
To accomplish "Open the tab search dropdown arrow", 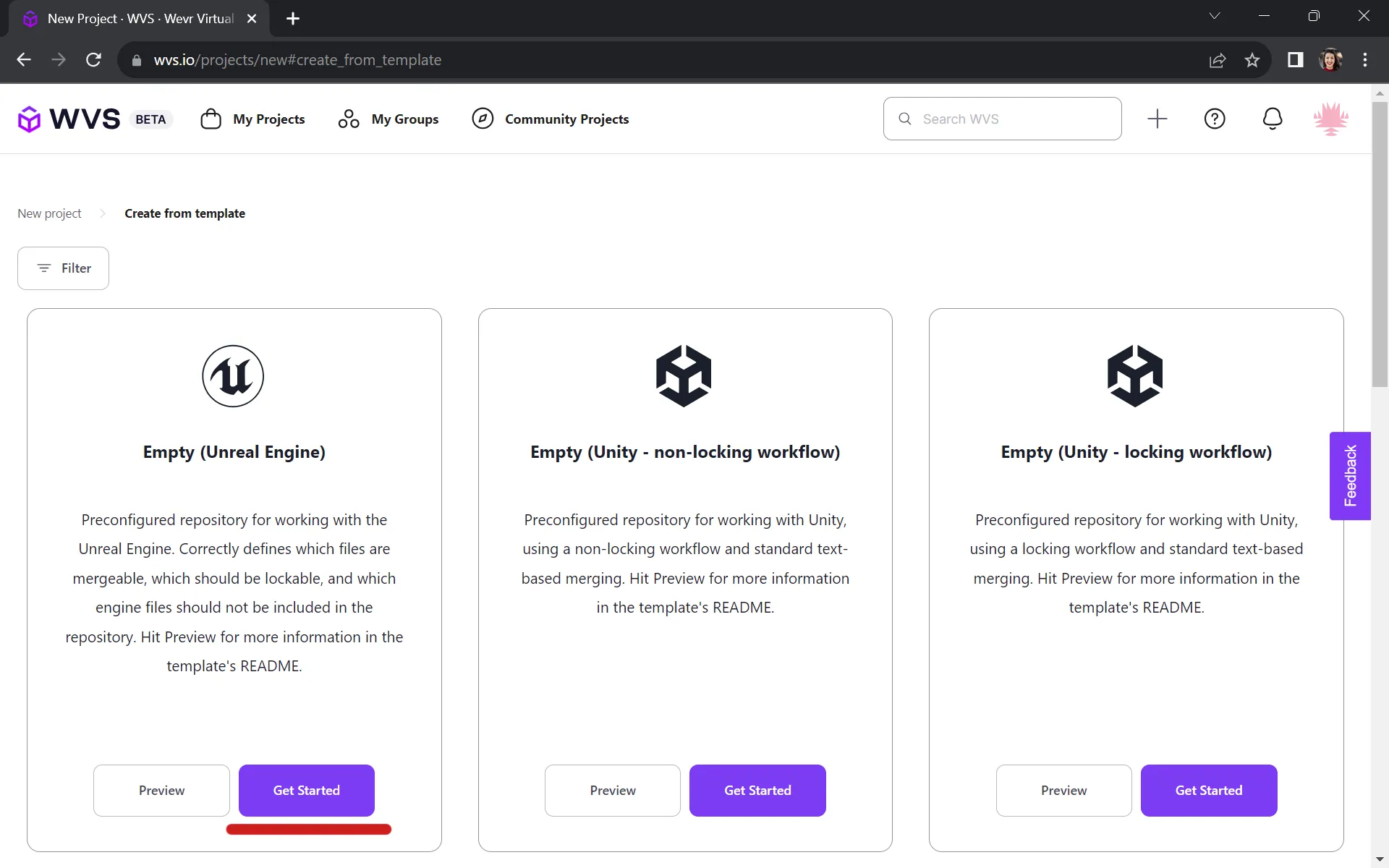I will click(x=1215, y=15).
